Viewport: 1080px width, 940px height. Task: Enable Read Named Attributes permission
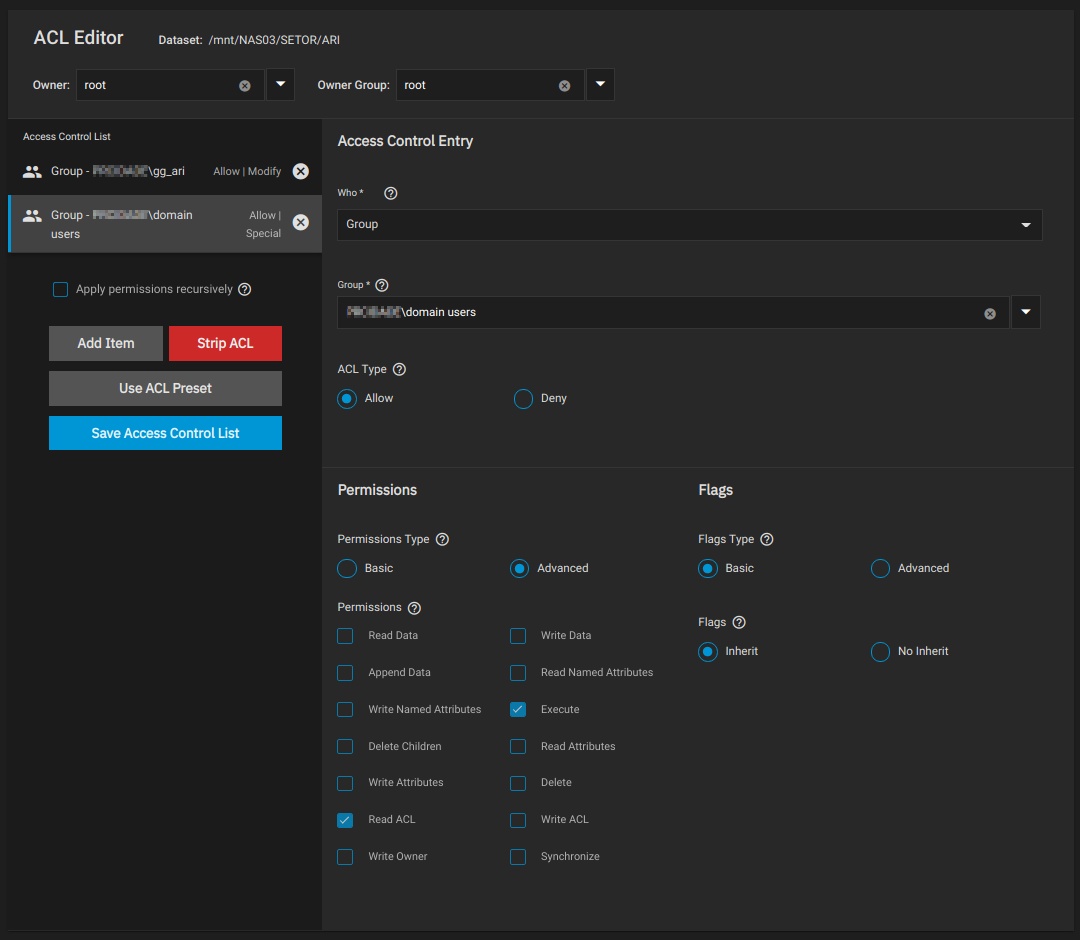[x=518, y=673]
